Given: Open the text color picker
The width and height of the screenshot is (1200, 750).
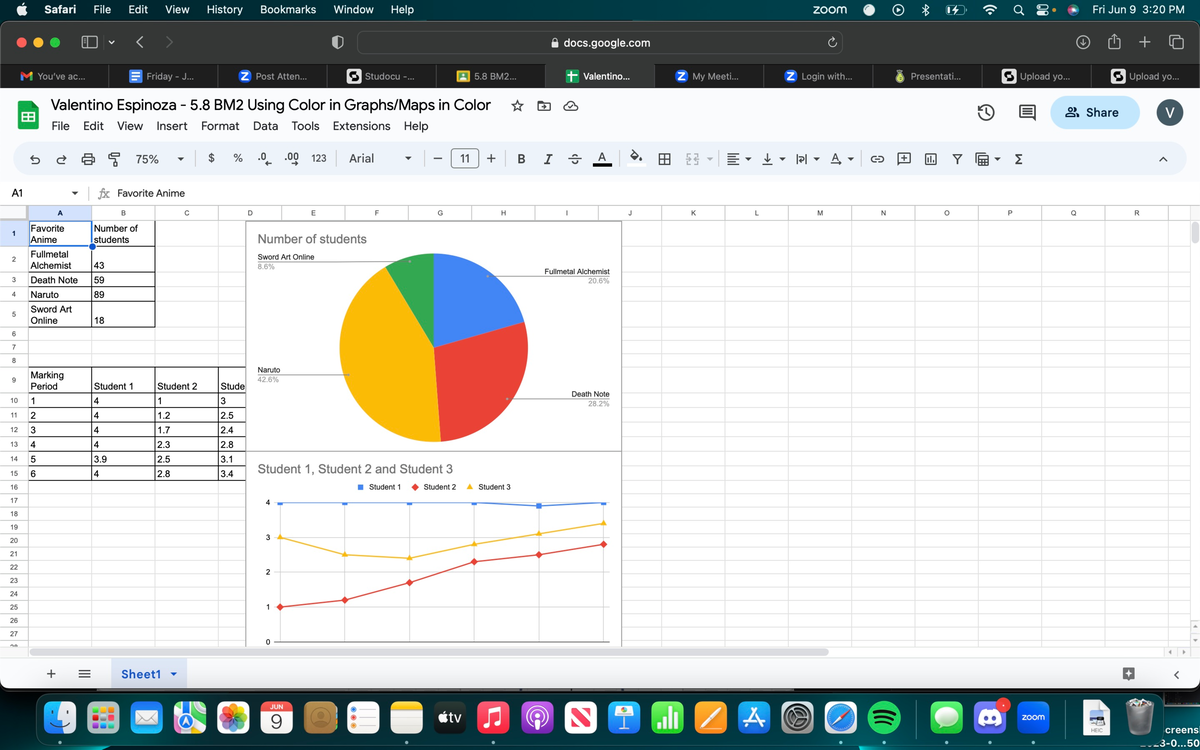Looking at the screenshot, I should click(x=600, y=158).
